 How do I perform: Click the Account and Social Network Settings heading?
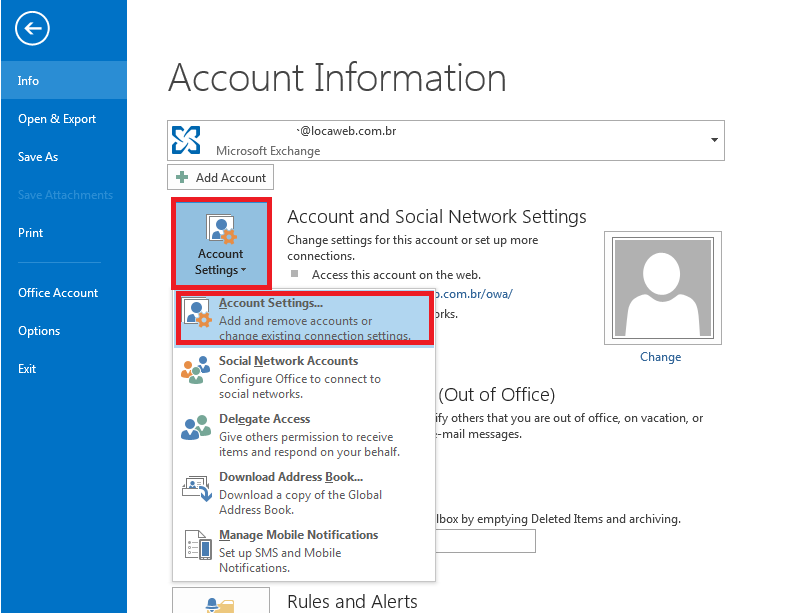point(436,217)
